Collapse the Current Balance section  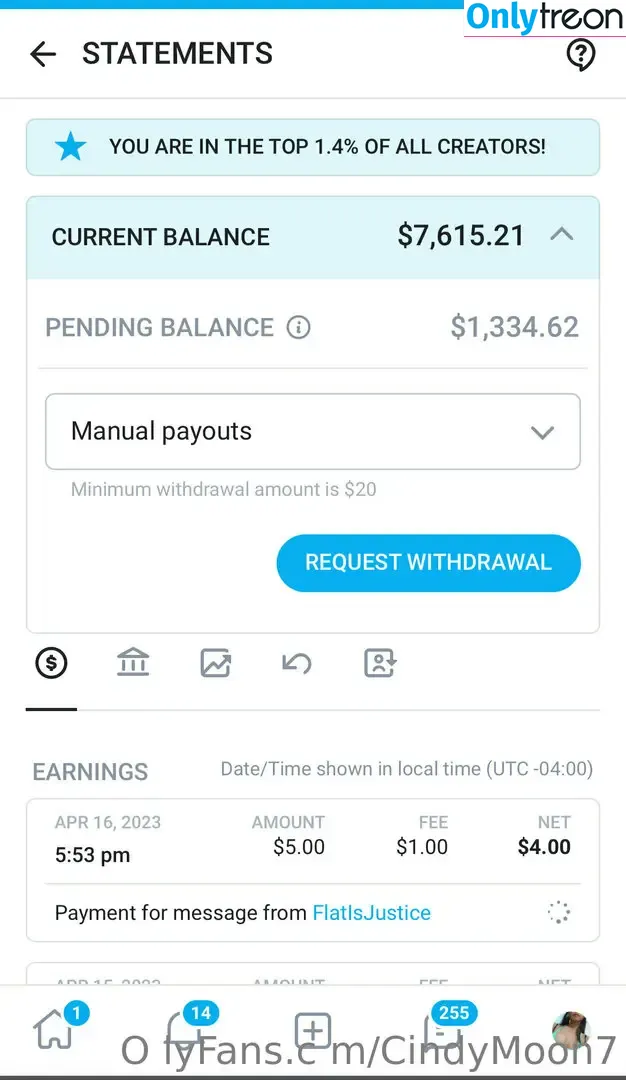pos(562,235)
